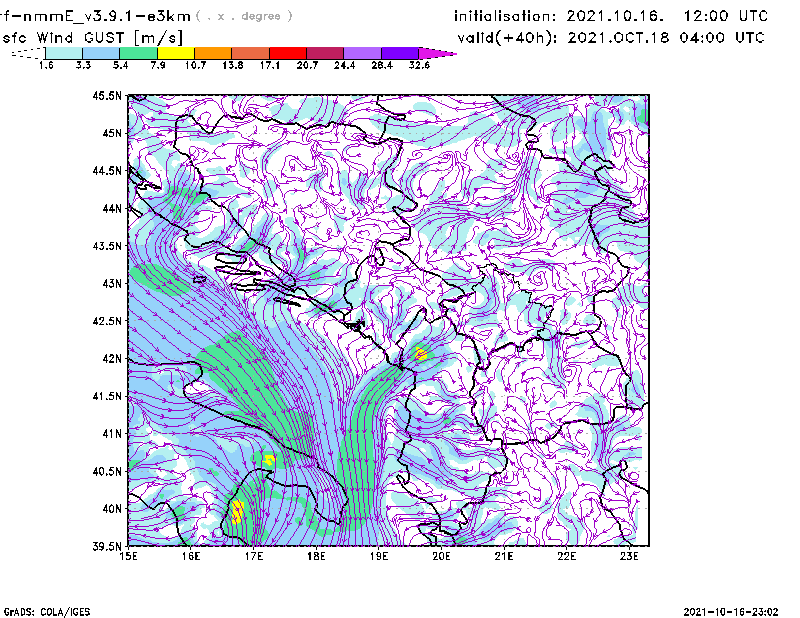800x618 pixels.
Task: Click the green 5.4–7.9 legend swatch
Action: pyautogui.click(x=138, y=53)
